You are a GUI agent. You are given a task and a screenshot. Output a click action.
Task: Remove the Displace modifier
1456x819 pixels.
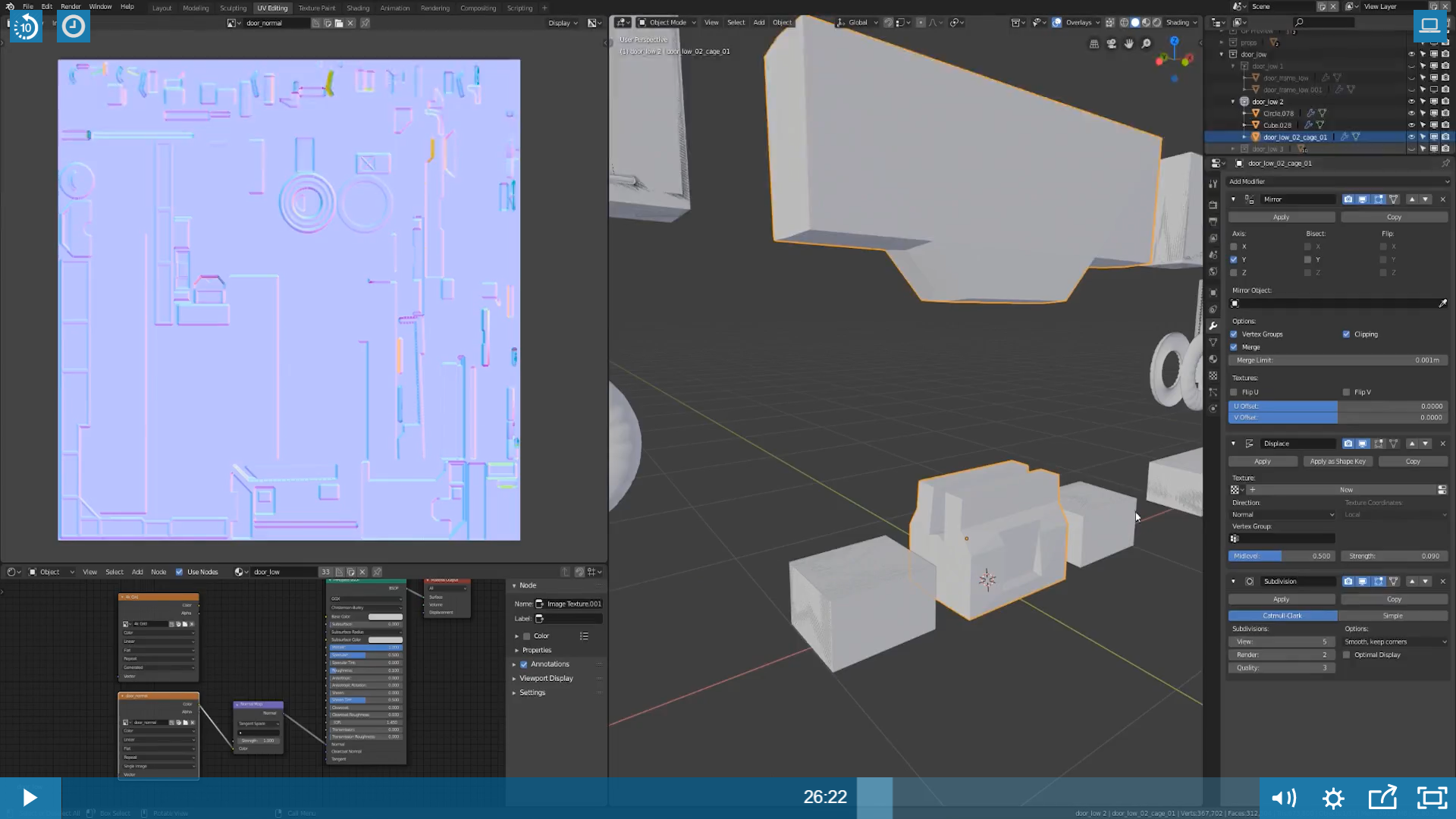tap(1442, 444)
